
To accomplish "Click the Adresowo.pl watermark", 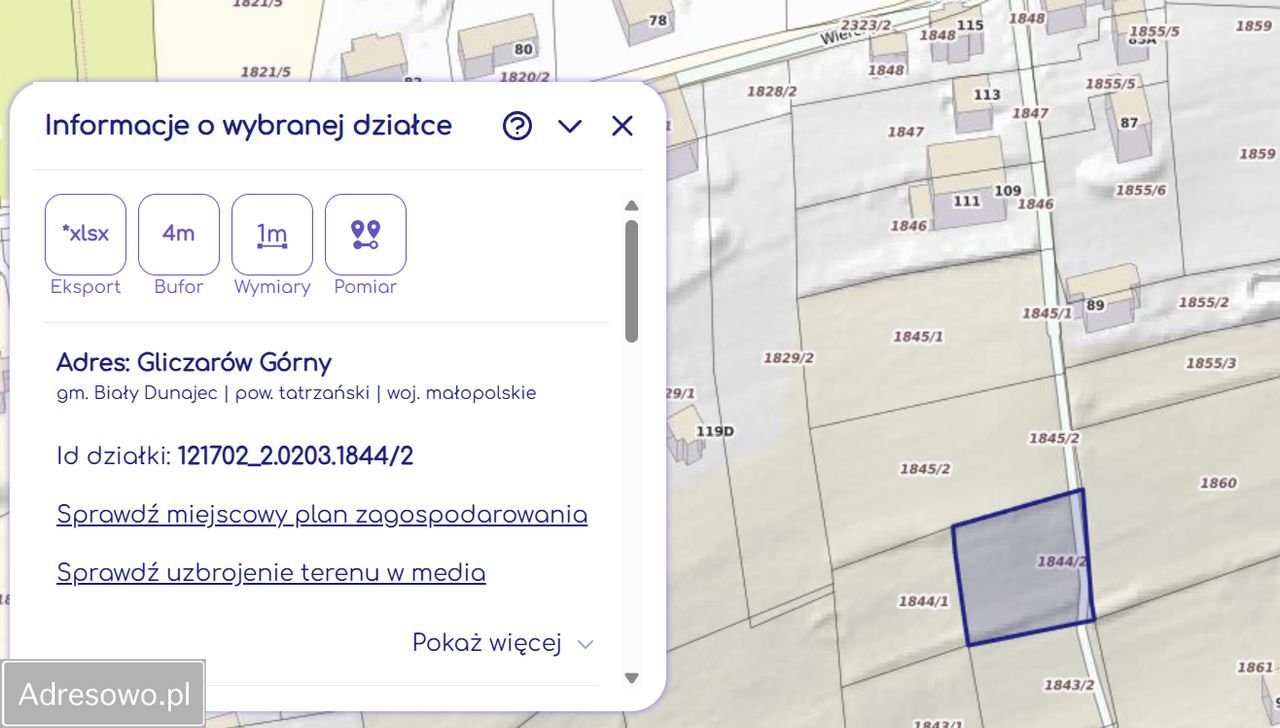I will click(x=103, y=691).
